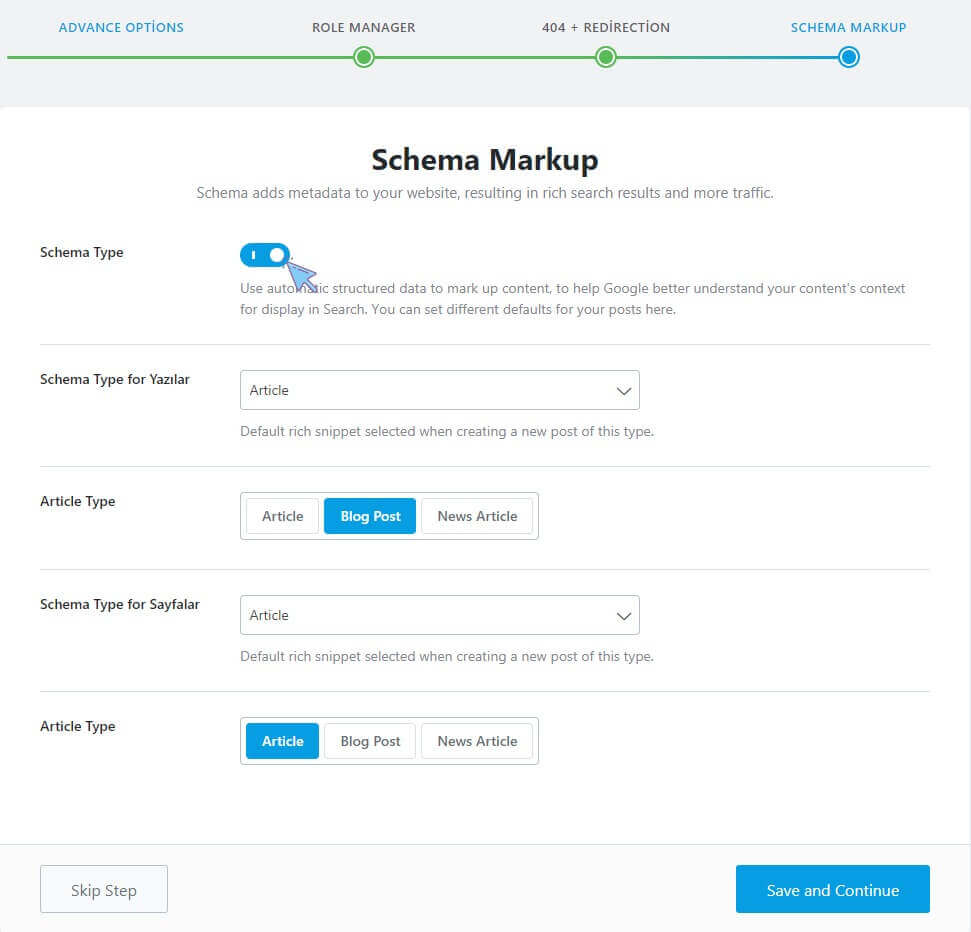Open Schema Type for Sayfalar dropdown
971x932 pixels.
click(x=440, y=615)
